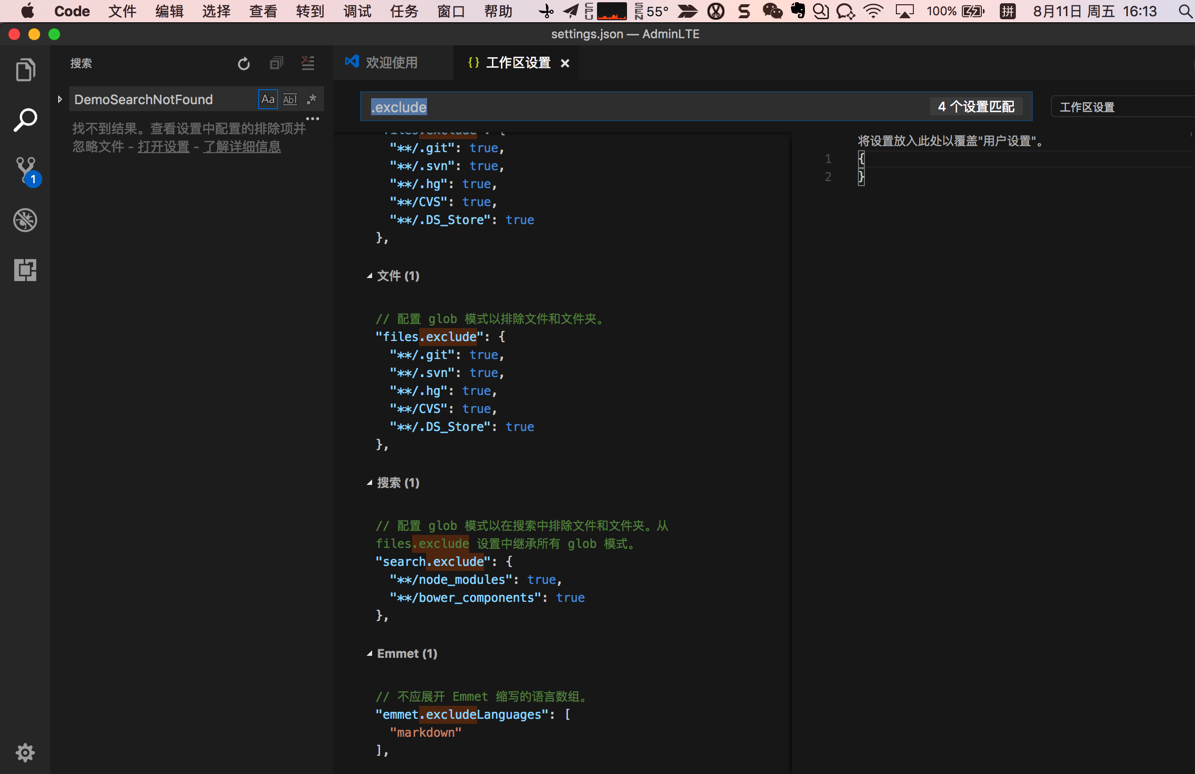Image resolution: width=1195 pixels, height=774 pixels.
Task: Open the Debug view icon
Action: pos(25,220)
